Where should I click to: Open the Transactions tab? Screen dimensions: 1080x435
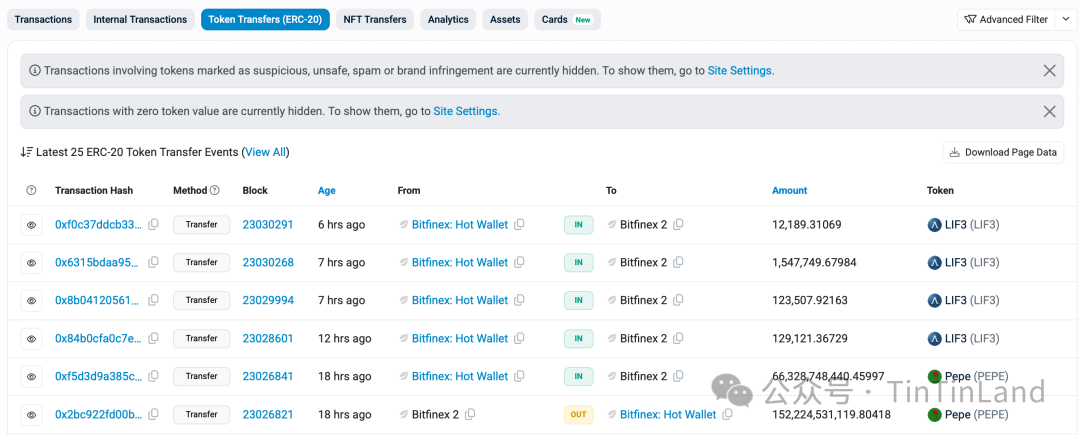coord(43,19)
